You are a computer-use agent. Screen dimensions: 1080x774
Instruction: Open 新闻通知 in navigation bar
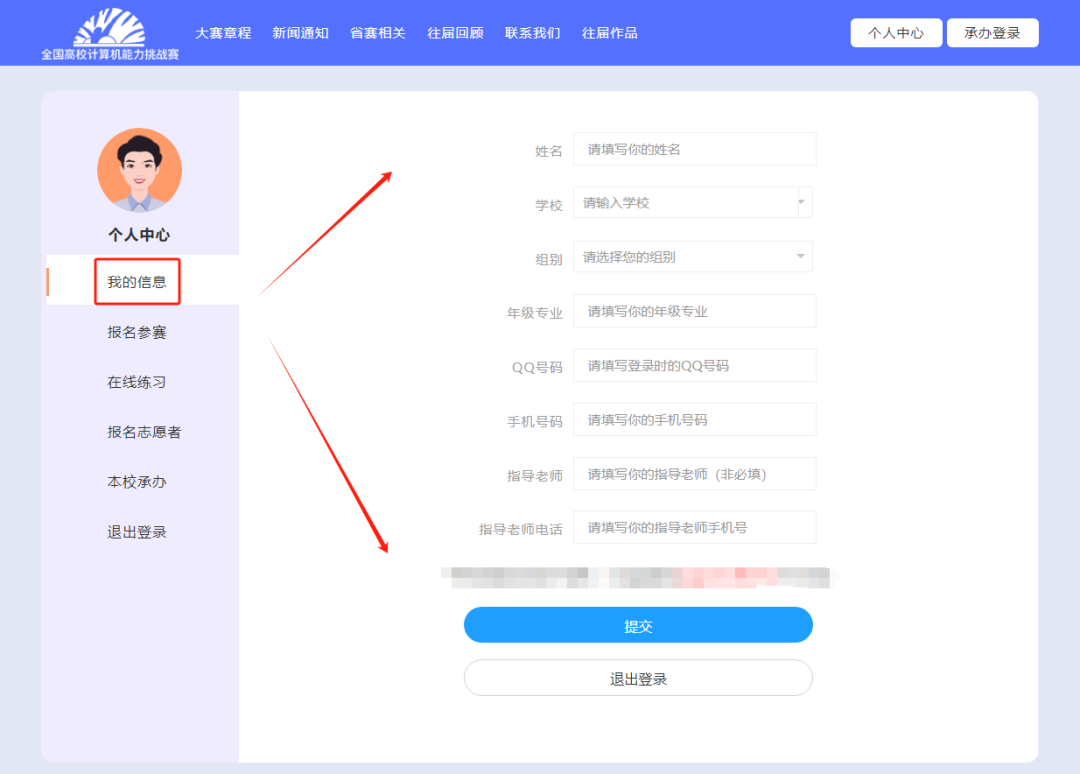point(300,33)
